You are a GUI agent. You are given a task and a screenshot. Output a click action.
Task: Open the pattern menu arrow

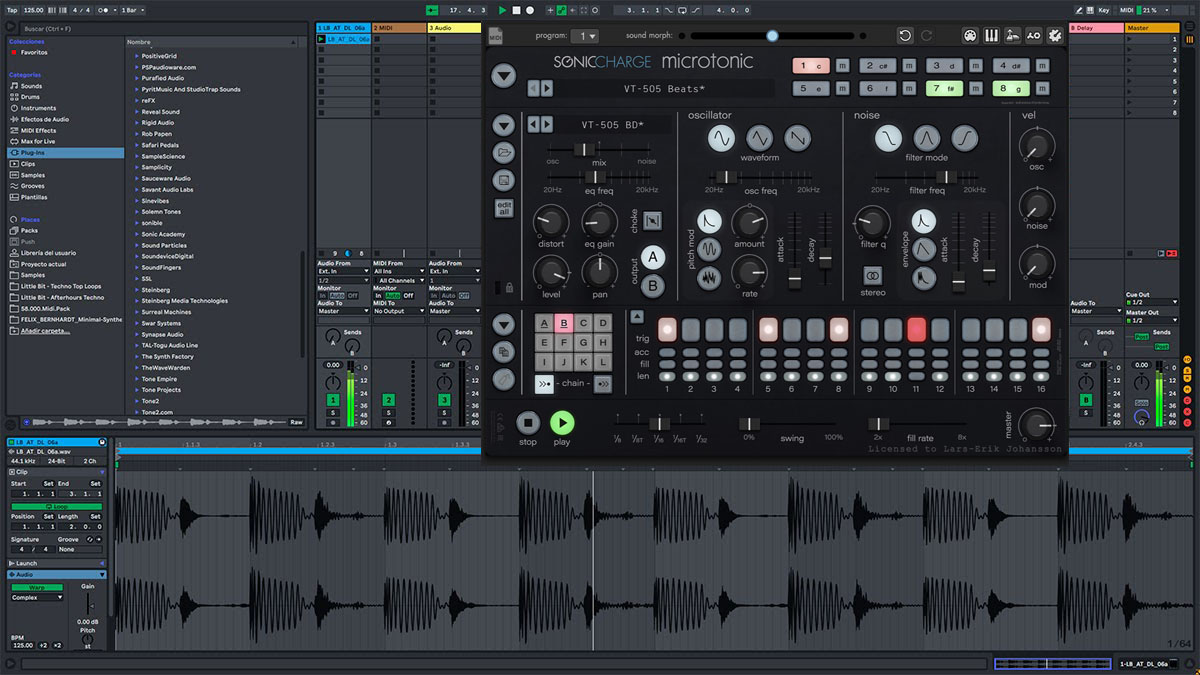504,324
